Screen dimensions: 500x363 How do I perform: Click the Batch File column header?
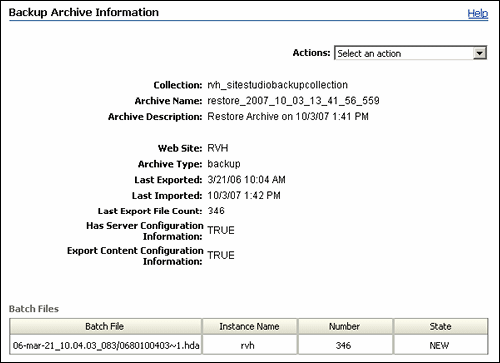point(105,326)
